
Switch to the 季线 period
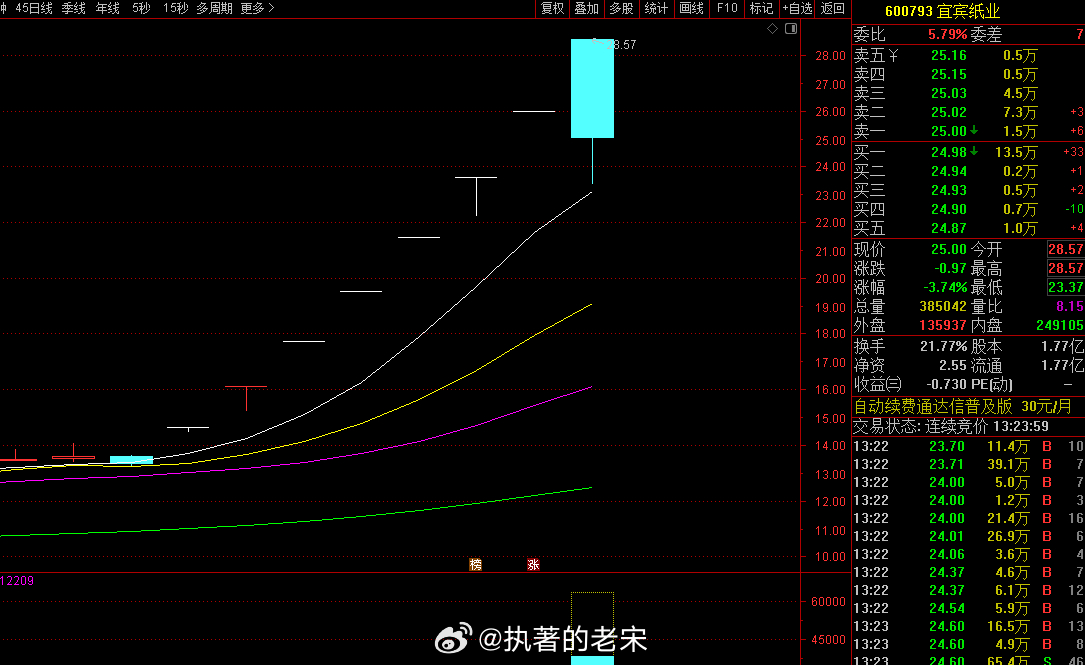(73, 8)
